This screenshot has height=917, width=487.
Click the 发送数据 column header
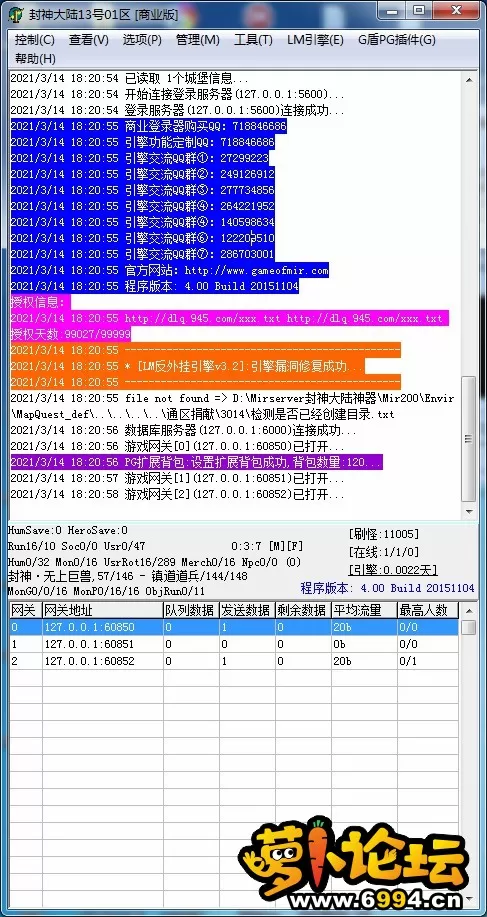tap(247, 611)
